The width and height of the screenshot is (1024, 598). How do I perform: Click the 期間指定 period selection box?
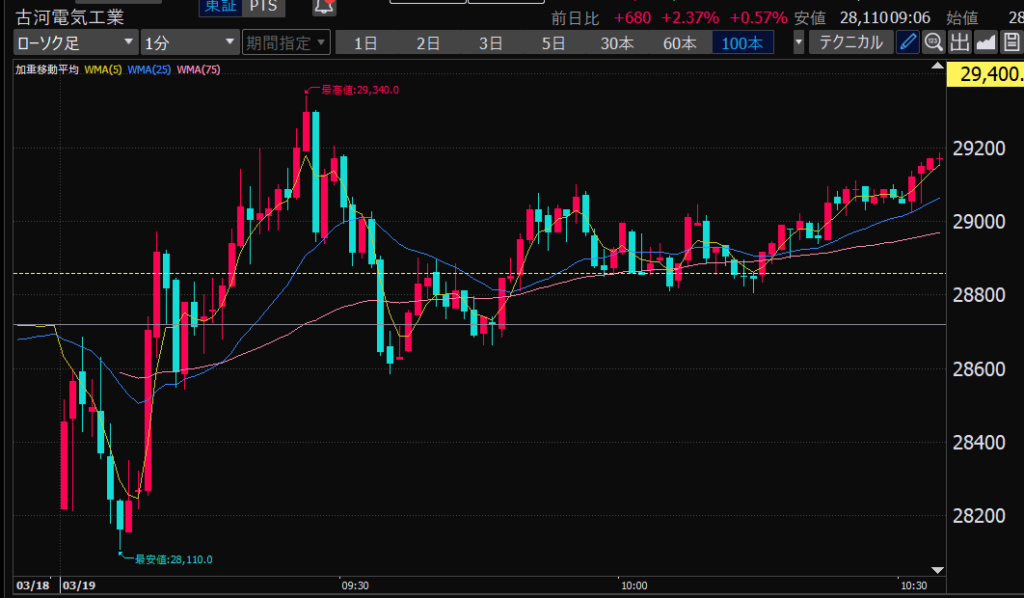pos(286,42)
